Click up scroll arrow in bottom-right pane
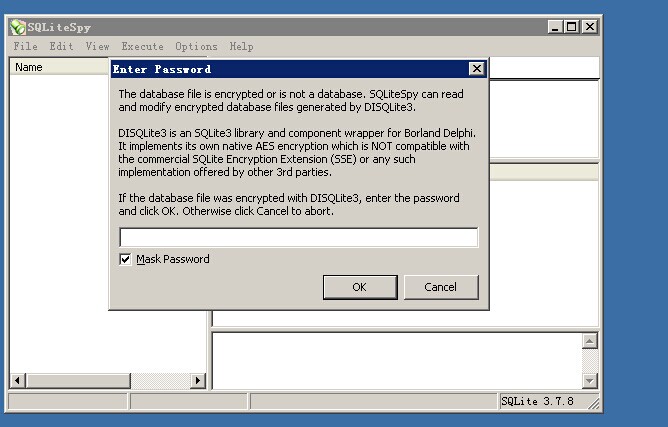This screenshot has width=668, height=427. click(x=590, y=342)
